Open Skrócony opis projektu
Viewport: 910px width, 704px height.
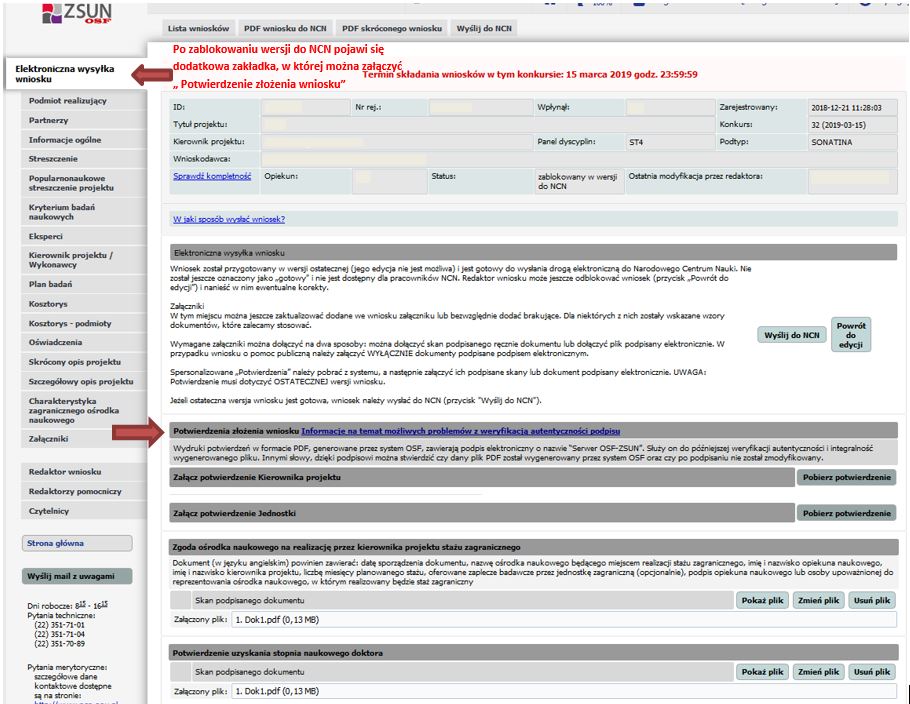tap(84, 362)
